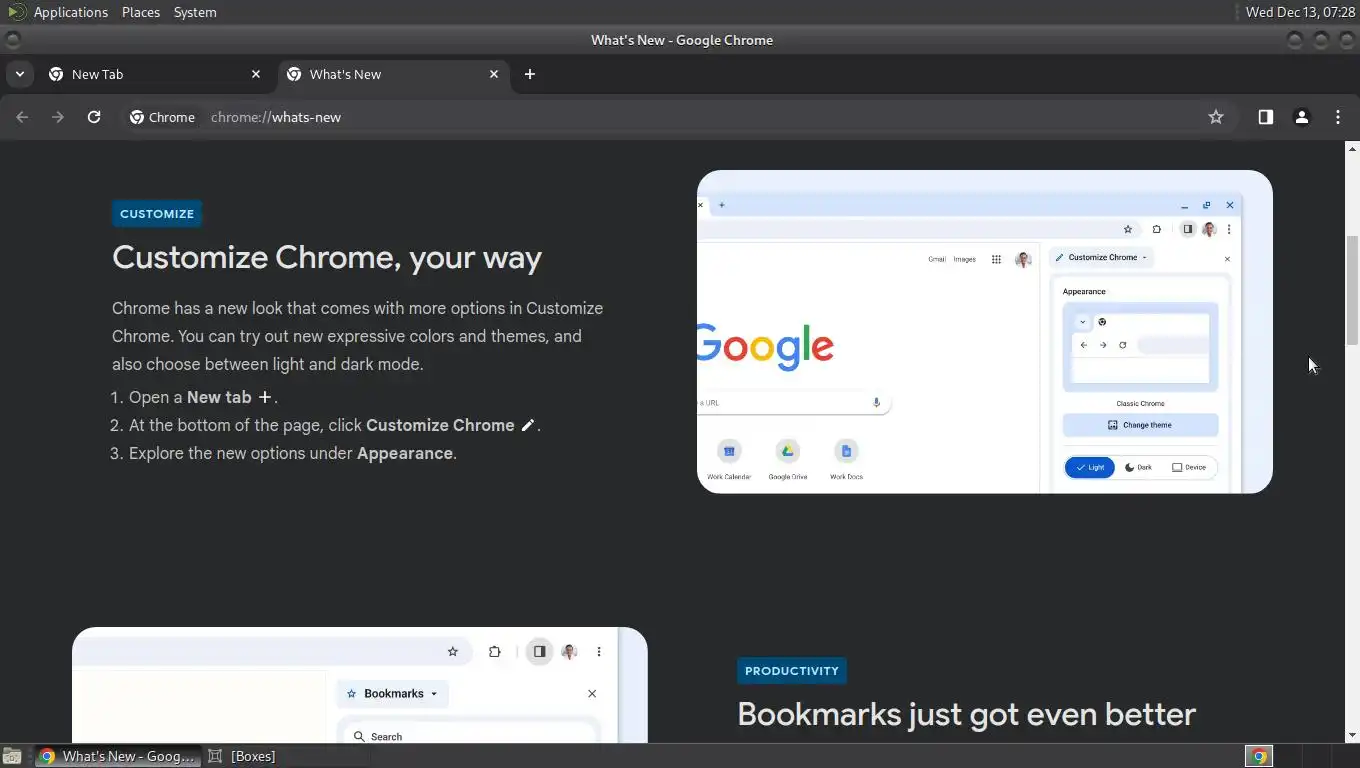Click the CUSTOMIZE category badge

157,214
